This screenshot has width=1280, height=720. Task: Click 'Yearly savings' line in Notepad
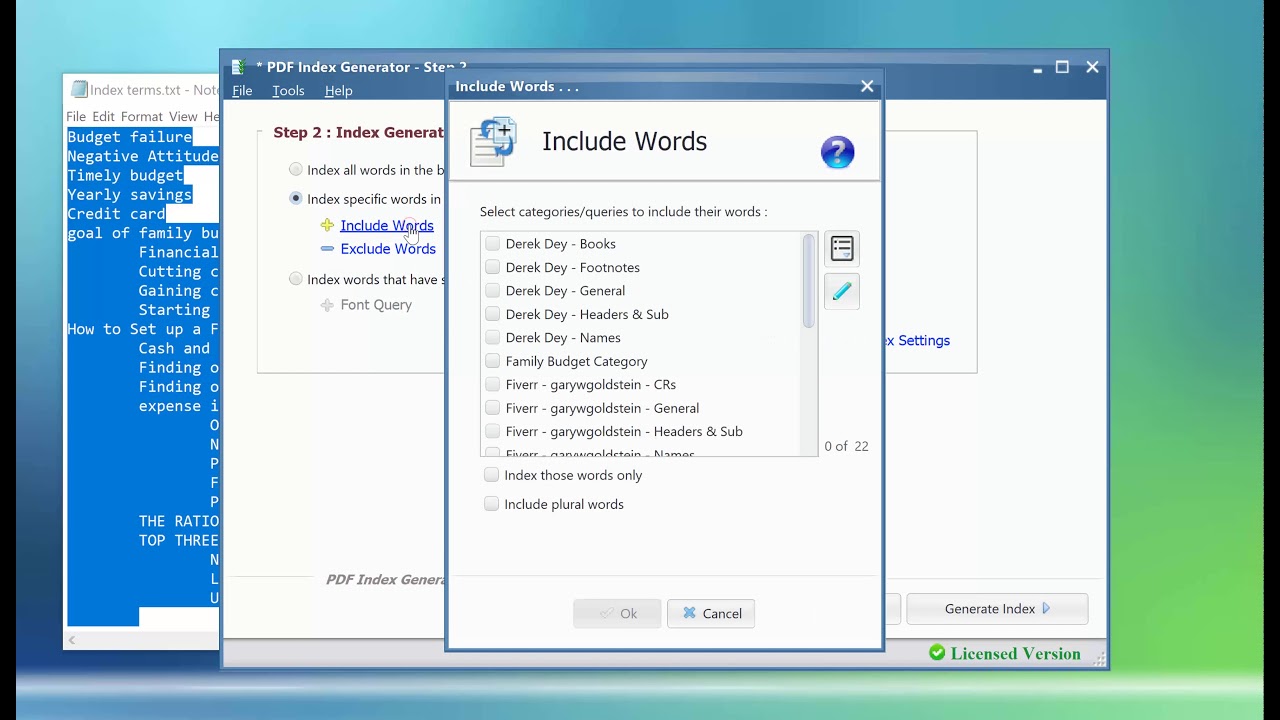(x=130, y=195)
